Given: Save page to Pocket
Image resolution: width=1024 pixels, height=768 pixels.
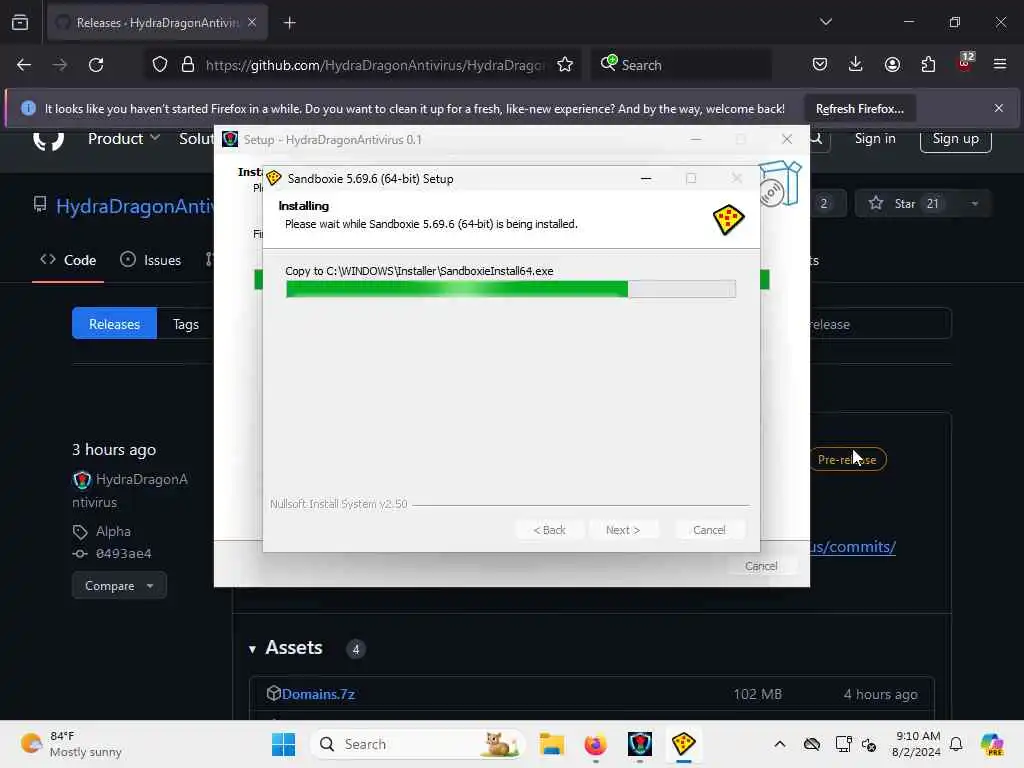Looking at the screenshot, I should tap(820, 65).
